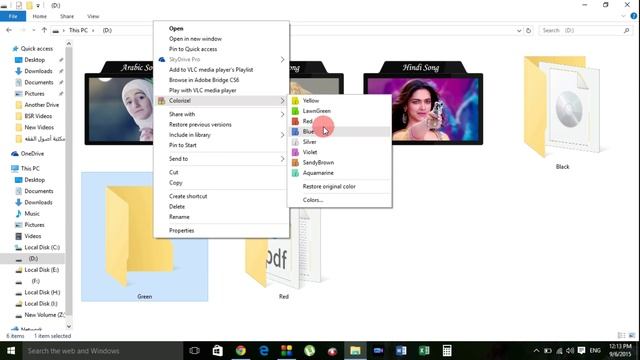Select OneDrive in navigation pane
The width and height of the screenshot is (640, 360).
32,154
